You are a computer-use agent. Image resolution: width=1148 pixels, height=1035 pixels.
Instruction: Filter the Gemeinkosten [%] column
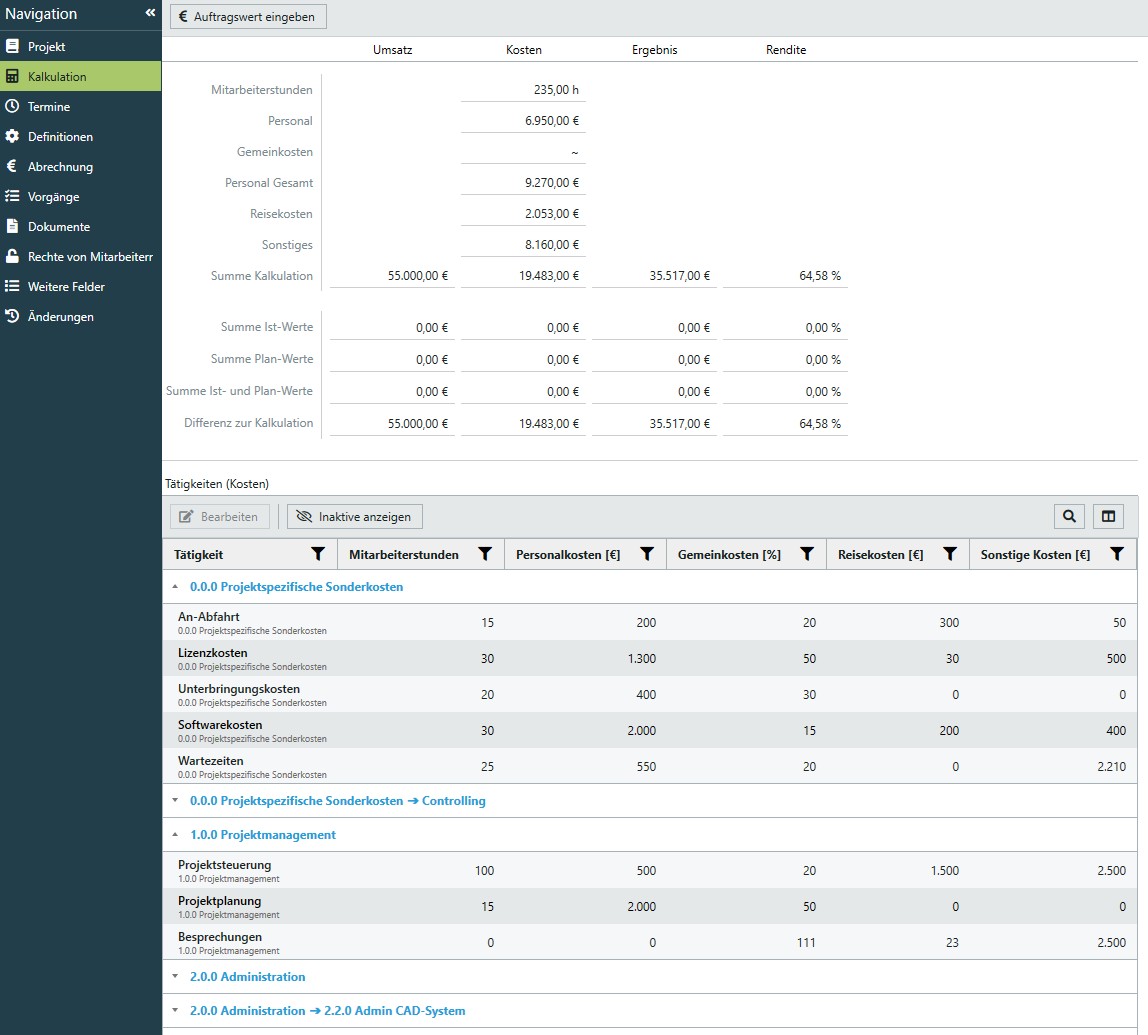pyautogui.click(x=806, y=554)
